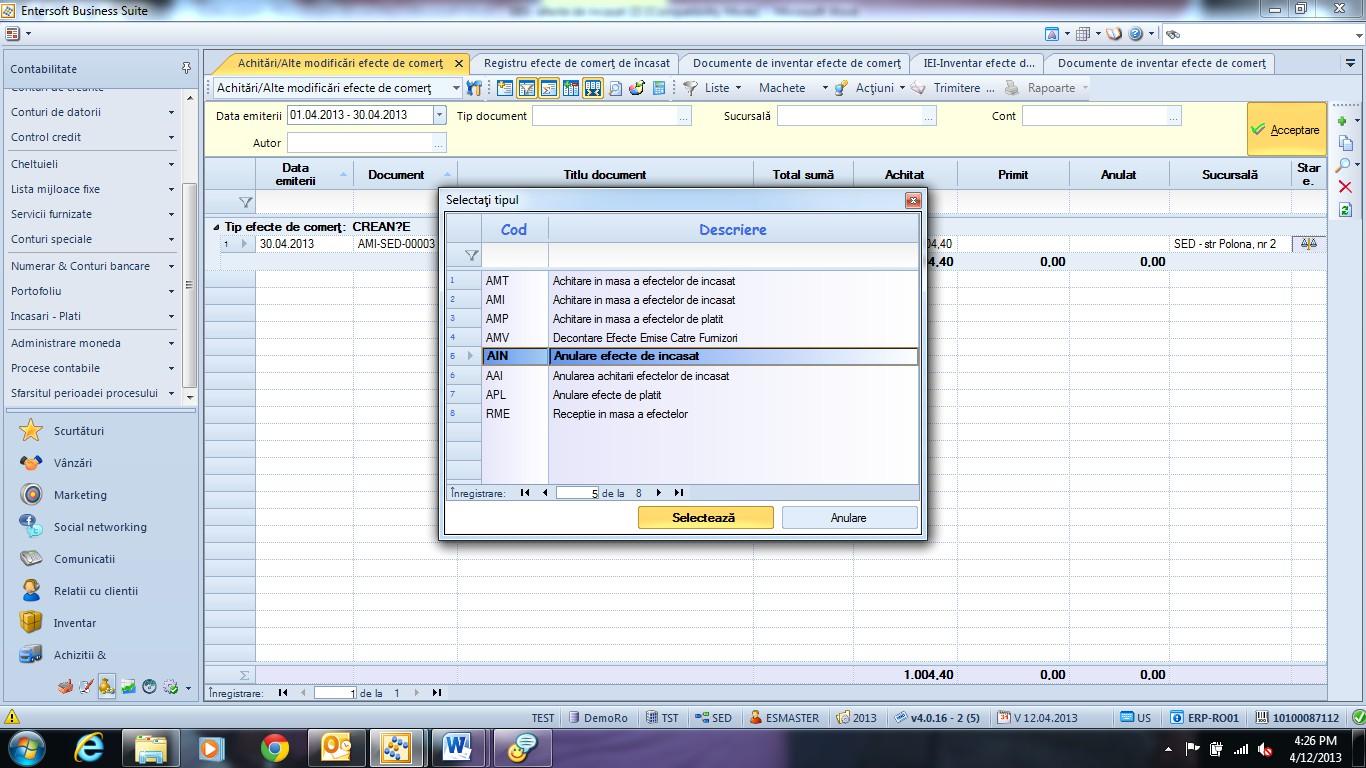This screenshot has height=768, width=1366.
Task: Open the Acceptare action
Action: (1286, 130)
